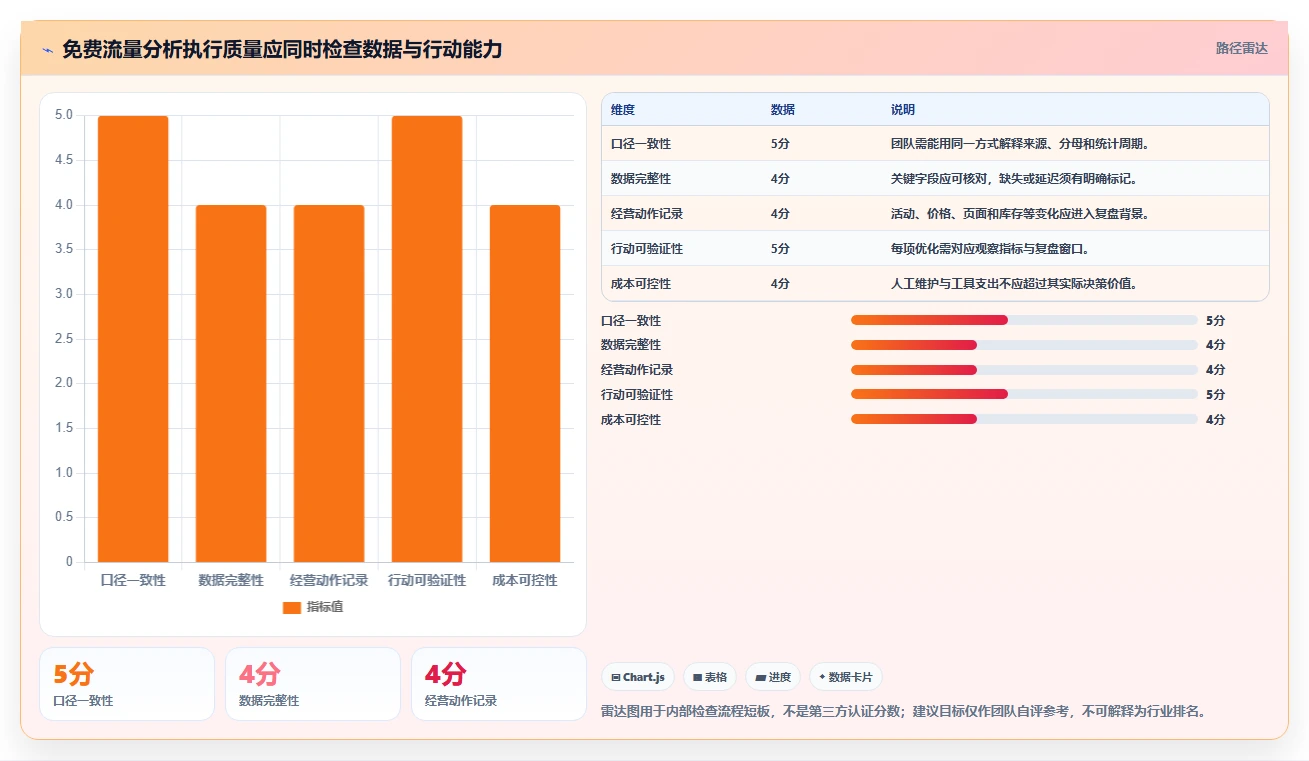This screenshot has width=1309, height=761.
Task: Select the 口径一致性 table row name
Action: pyautogui.click(x=641, y=144)
